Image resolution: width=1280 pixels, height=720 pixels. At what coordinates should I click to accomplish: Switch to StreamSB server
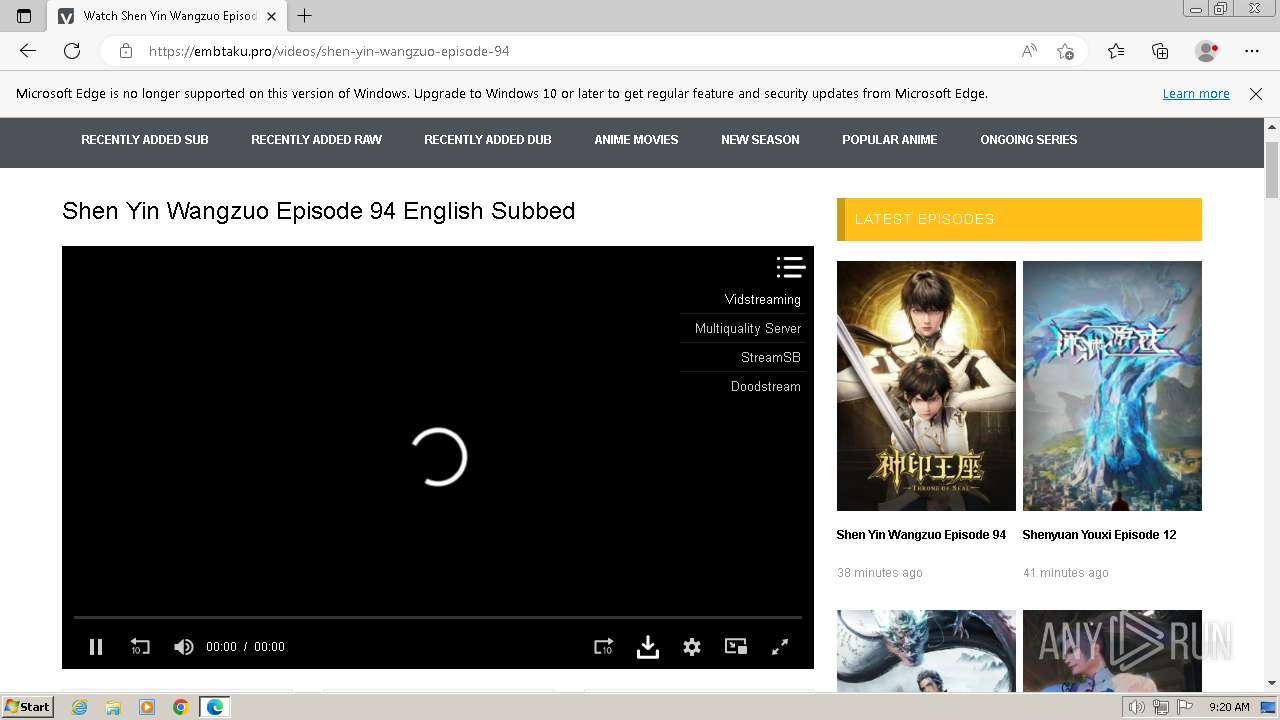coord(771,357)
